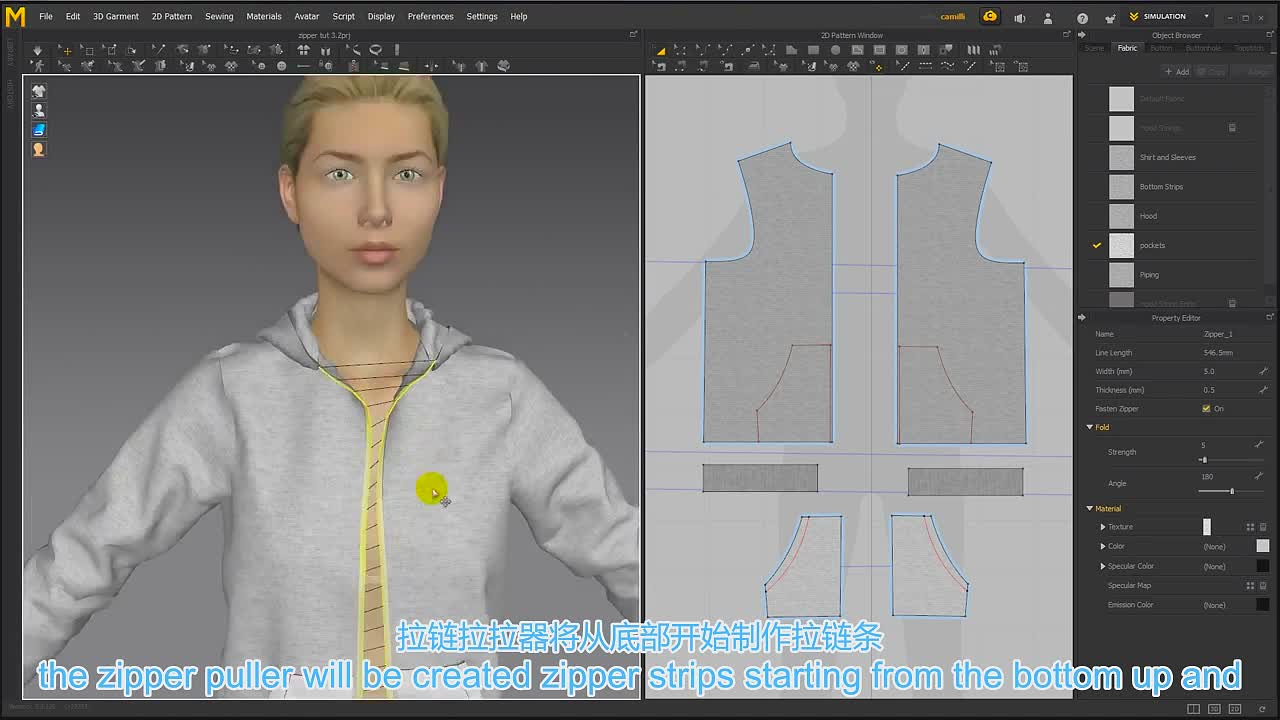Click the orange avatar head icon in viewport

(39, 149)
